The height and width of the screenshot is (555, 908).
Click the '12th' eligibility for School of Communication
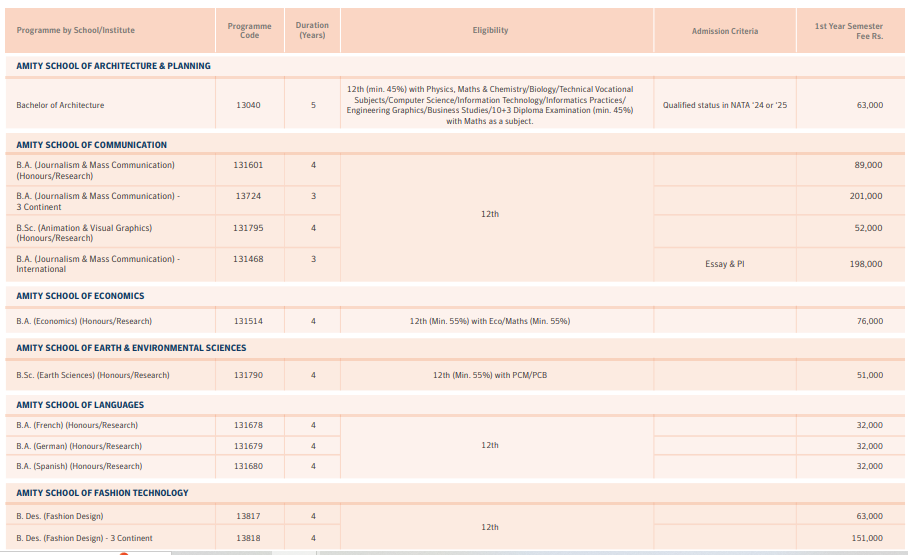click(490, 214)
